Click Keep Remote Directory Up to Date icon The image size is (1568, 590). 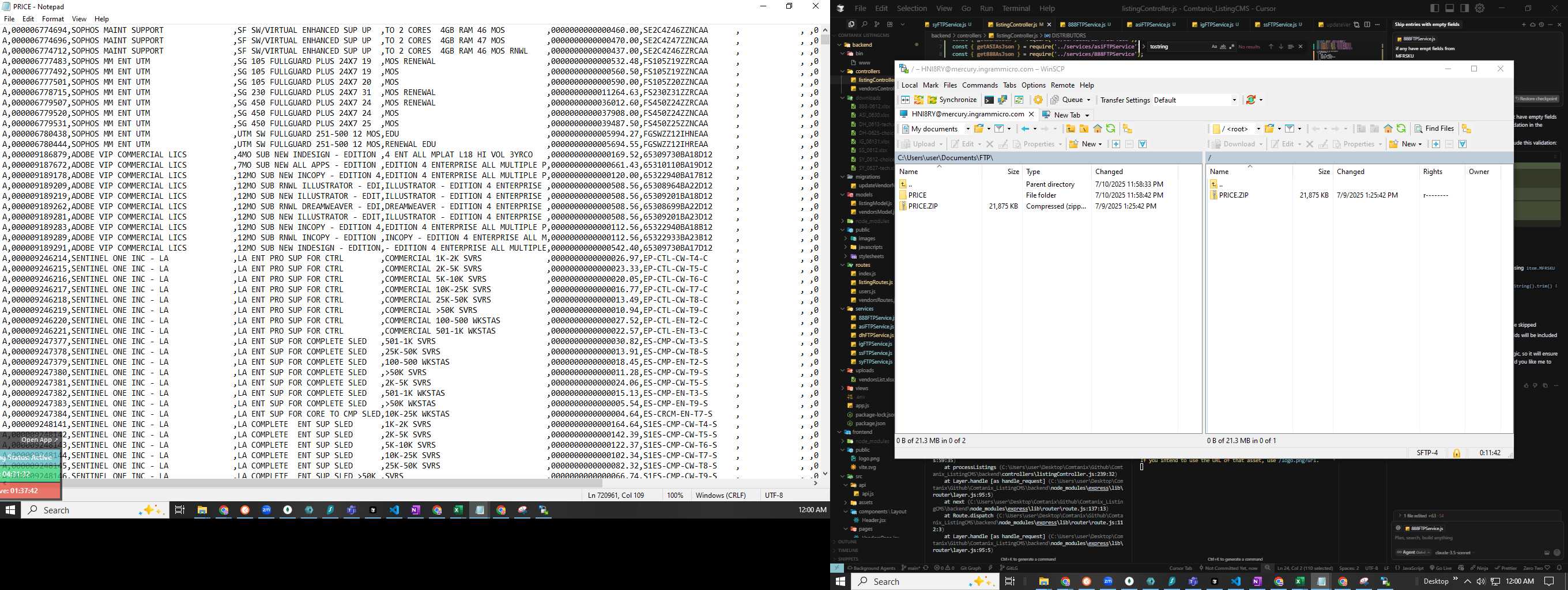coord(918,100)
